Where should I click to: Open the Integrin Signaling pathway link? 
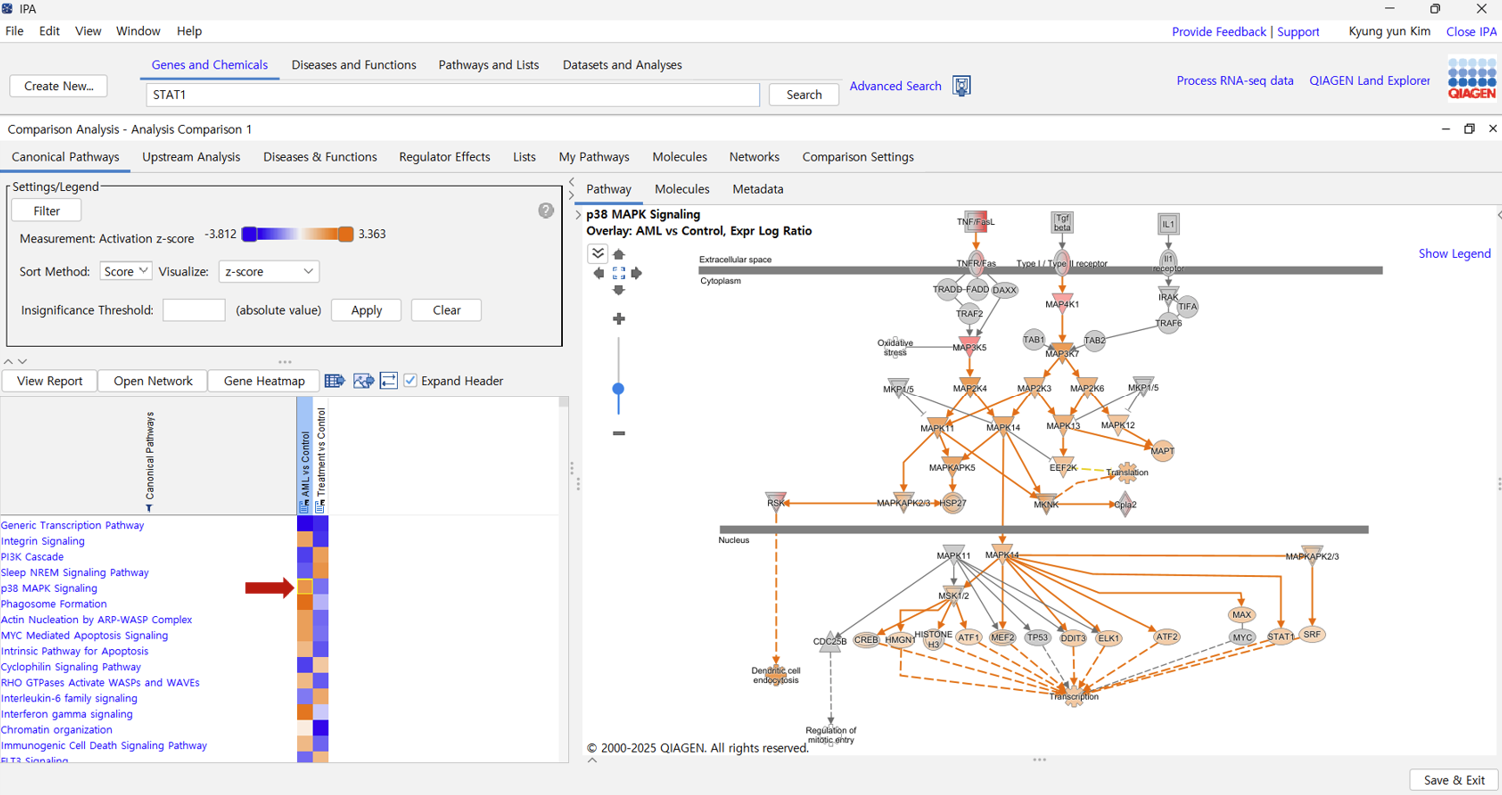click(43, 541)
